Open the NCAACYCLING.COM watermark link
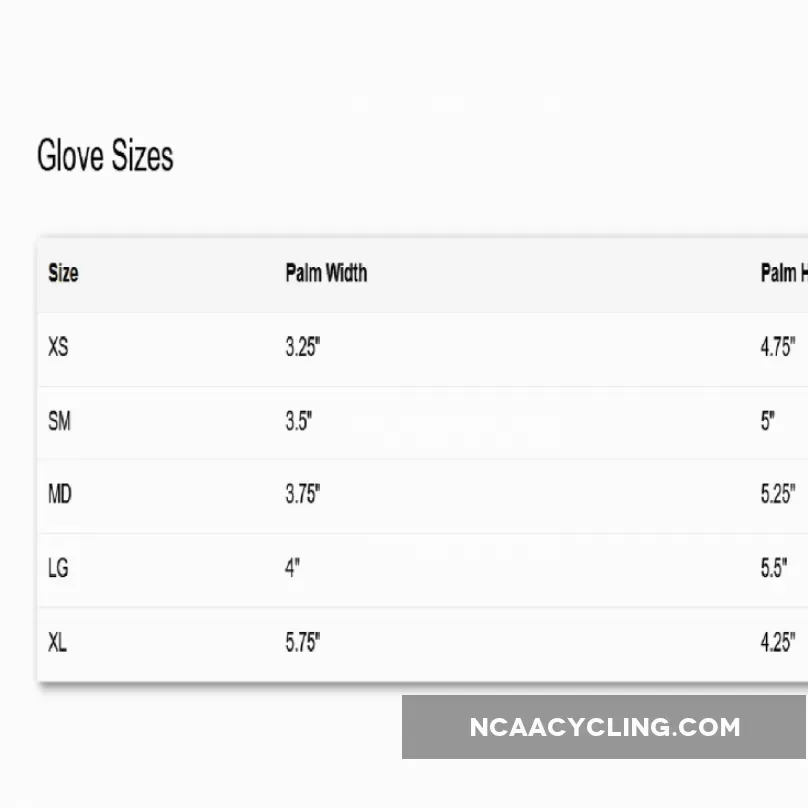Image resolution: width=808 pixels, height=808 pixels. (x=604, y=727)
